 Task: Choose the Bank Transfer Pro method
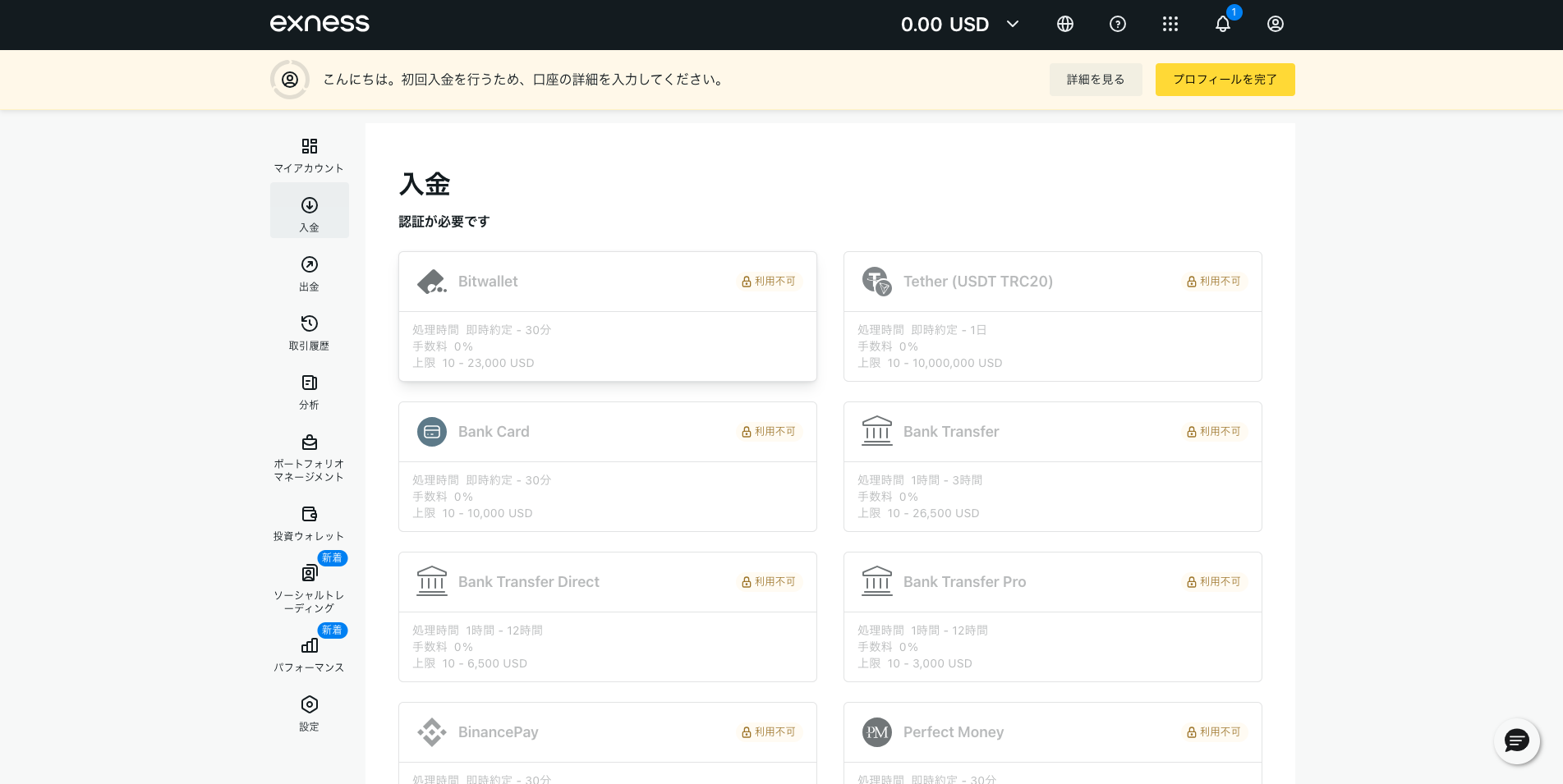tap(1052, 617)
